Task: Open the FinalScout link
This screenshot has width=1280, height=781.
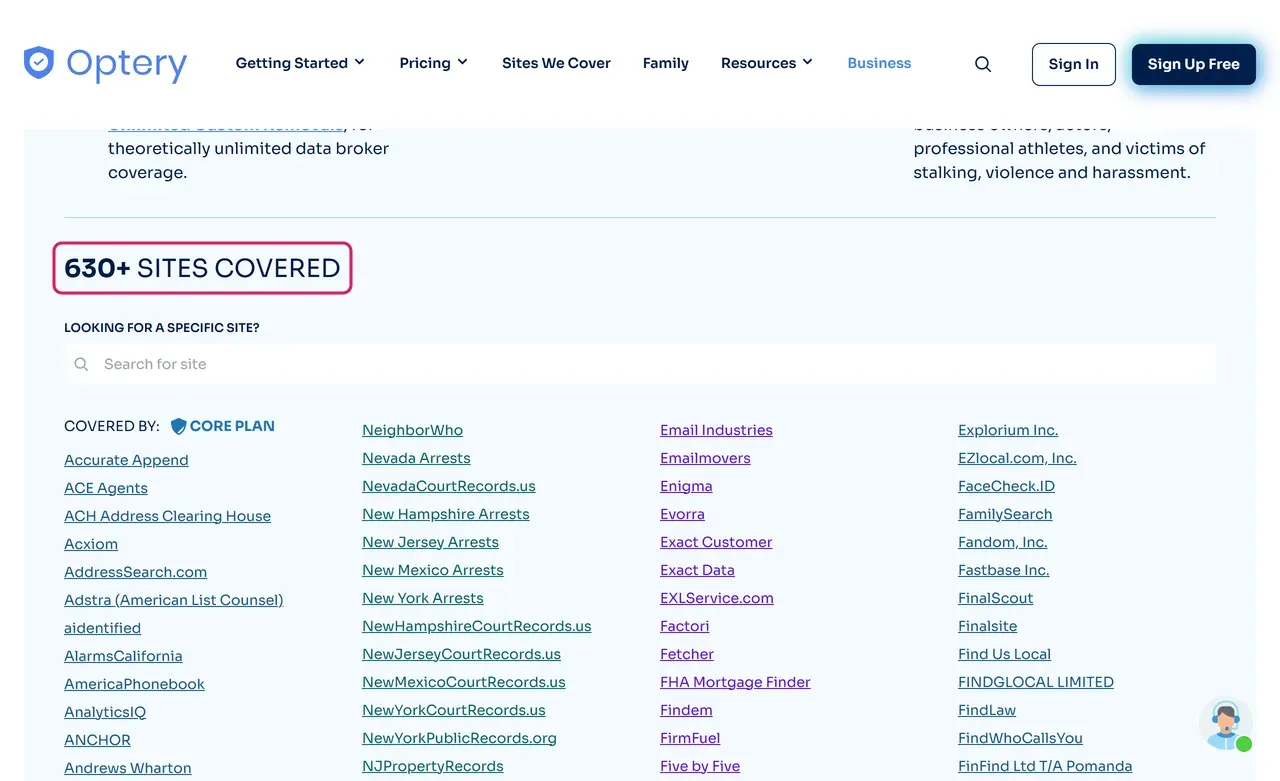Action: [x=995, y=598]
